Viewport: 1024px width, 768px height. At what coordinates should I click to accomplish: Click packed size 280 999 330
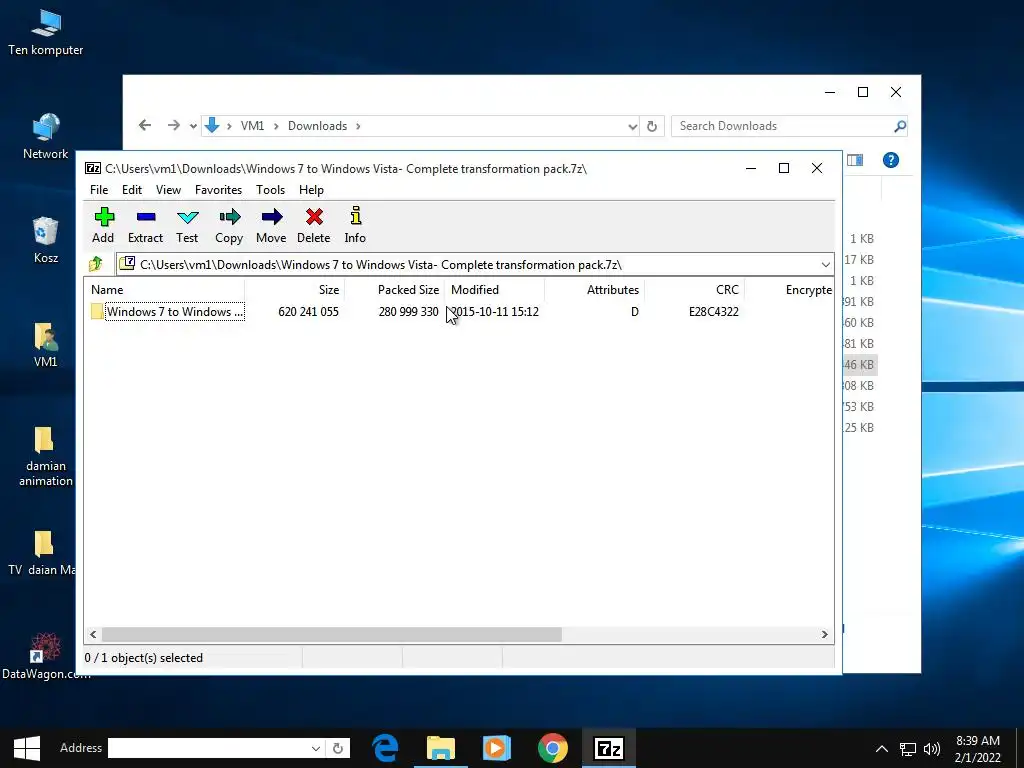408,312
